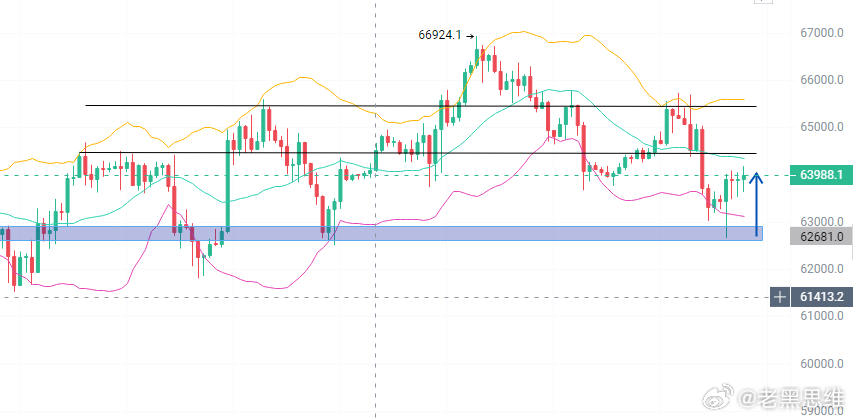Click the 65000.0 price axis label
Screen dimensions: 853x418
point(821,127)
